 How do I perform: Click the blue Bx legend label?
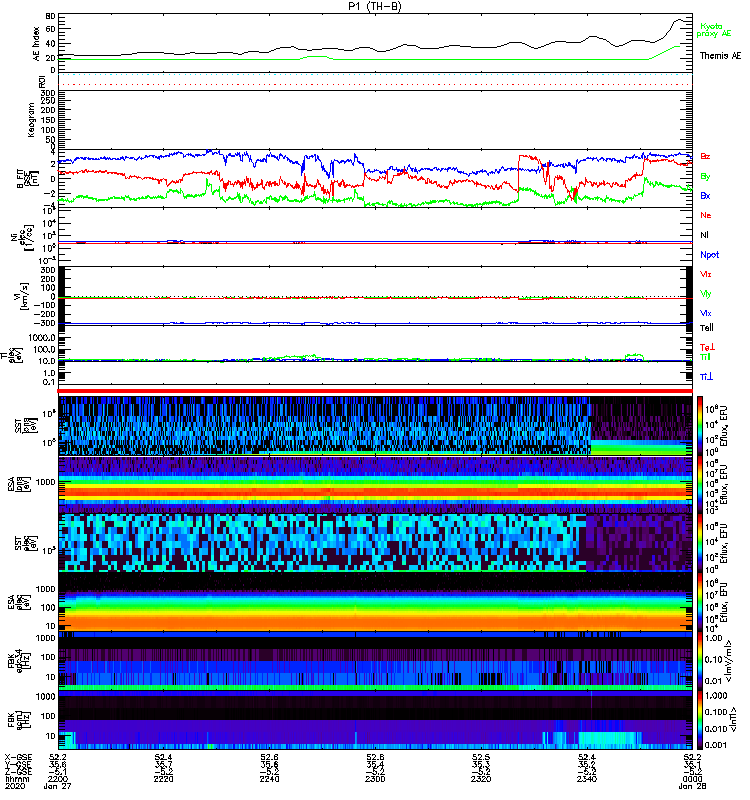705,195
